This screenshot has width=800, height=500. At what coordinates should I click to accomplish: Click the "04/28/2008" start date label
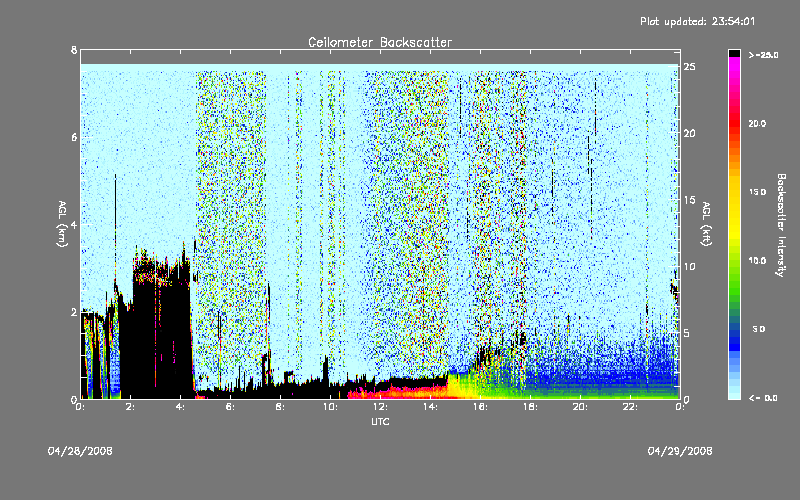pyautogui.click(x=80, y=451)
